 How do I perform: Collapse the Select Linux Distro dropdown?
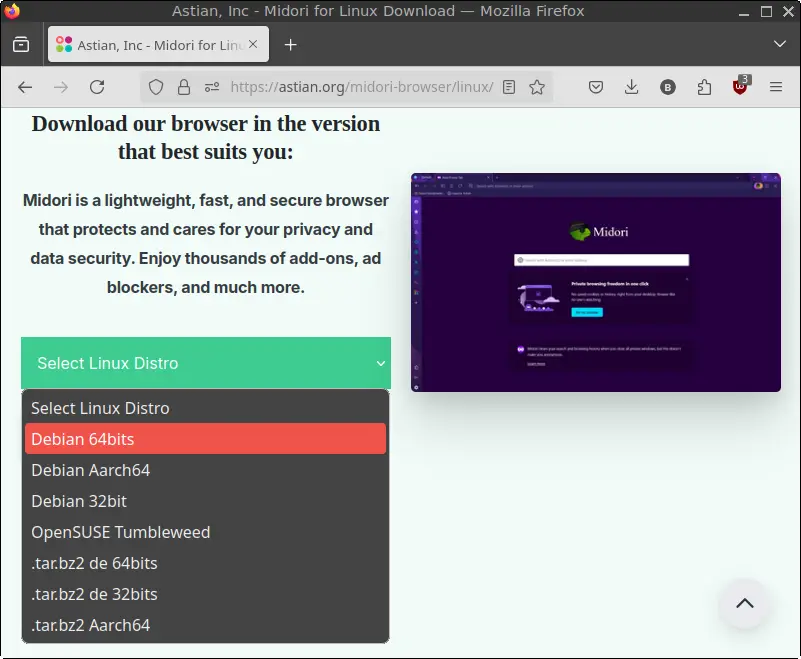pos(206,363)
